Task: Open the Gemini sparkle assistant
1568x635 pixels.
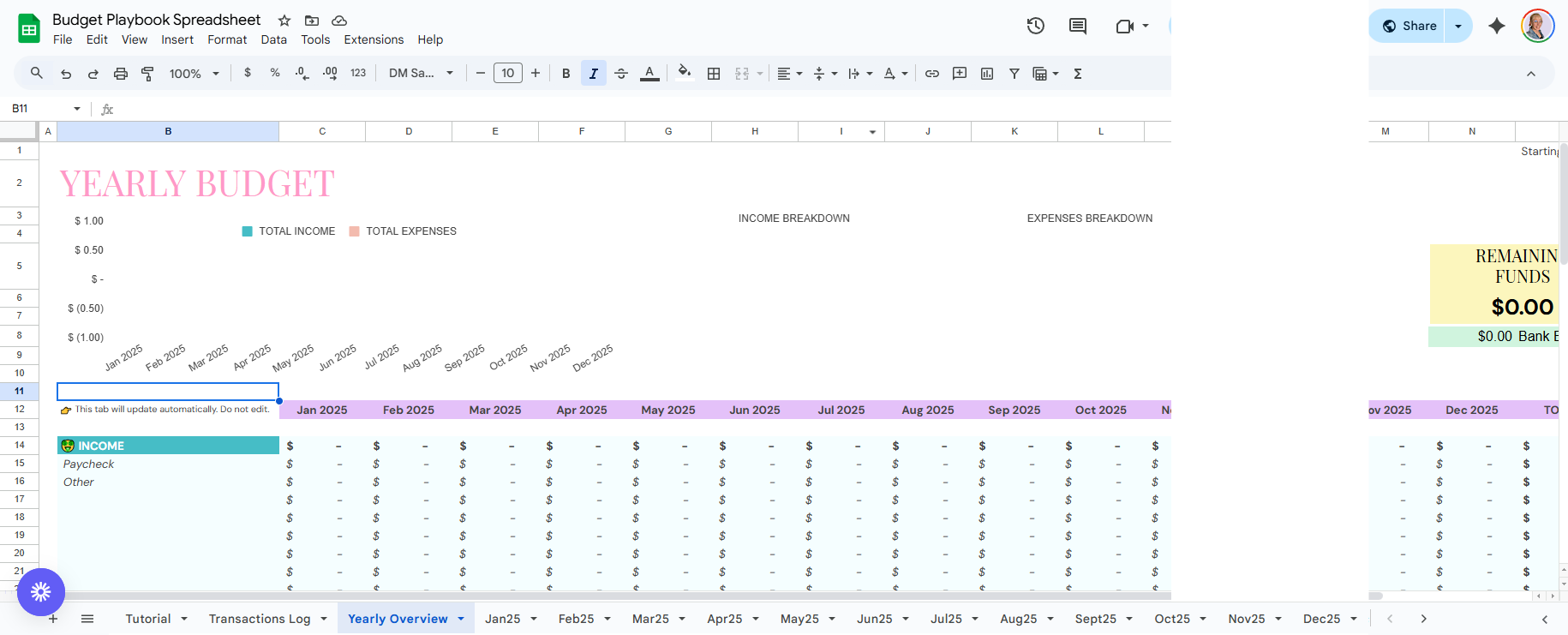Action: 1497,26
